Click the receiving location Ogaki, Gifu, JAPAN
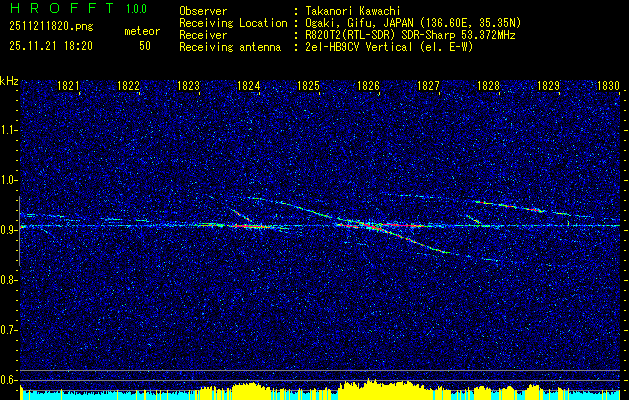Screen dimensions: 629x400 coord(360,23)
